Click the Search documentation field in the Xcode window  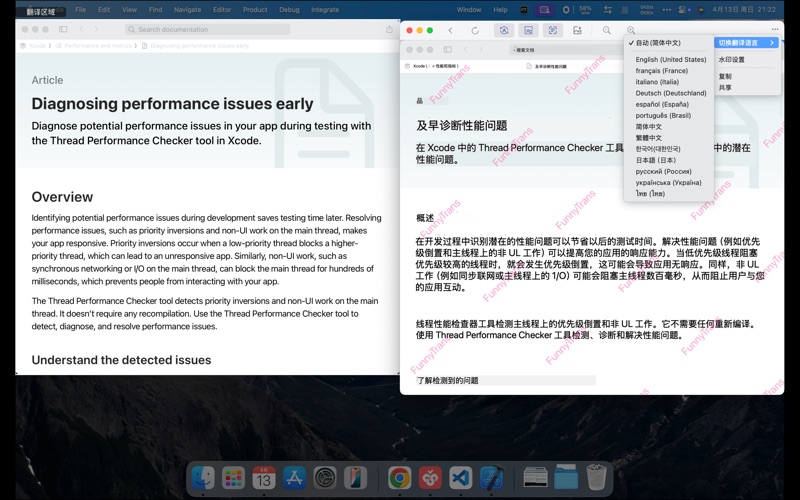coord(207,30)
